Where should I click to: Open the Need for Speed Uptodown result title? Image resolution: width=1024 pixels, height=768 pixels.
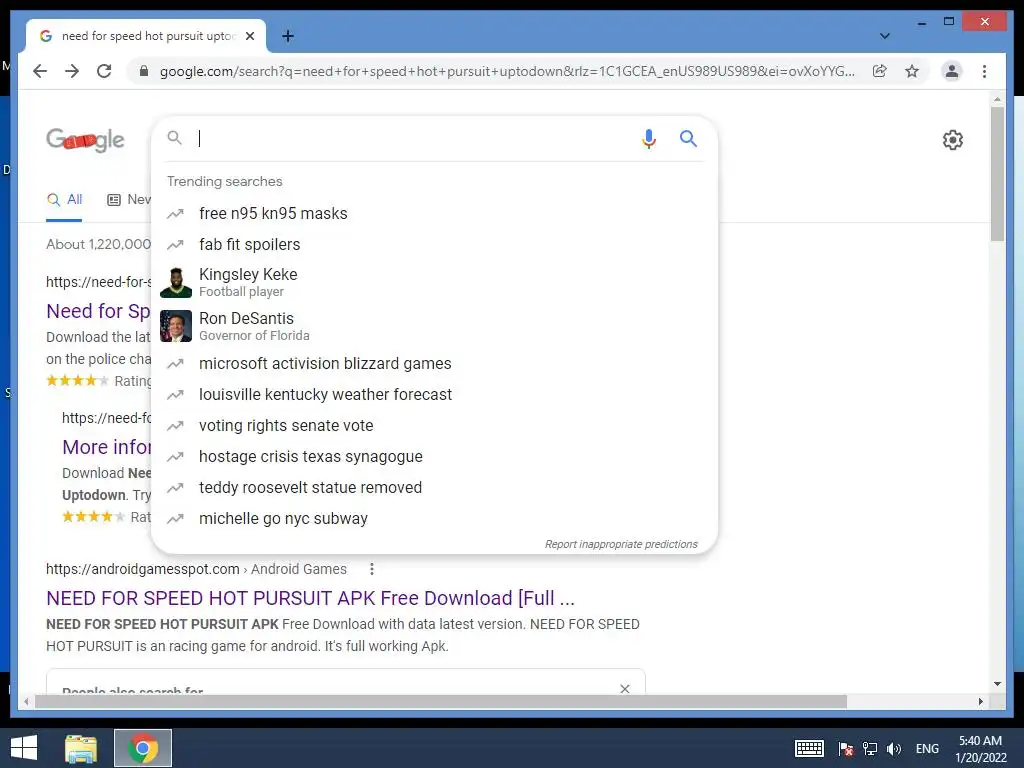(98, 311)
